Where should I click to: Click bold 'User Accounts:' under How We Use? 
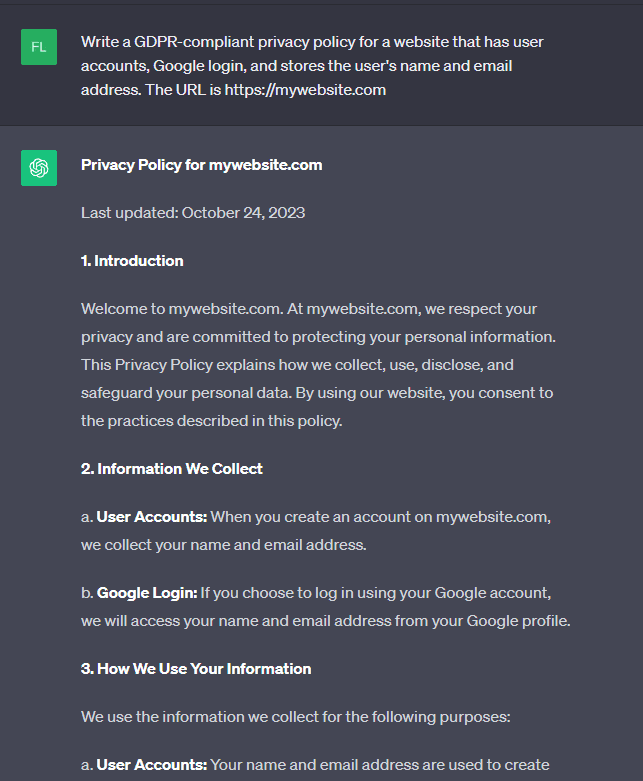pos(151,765)
